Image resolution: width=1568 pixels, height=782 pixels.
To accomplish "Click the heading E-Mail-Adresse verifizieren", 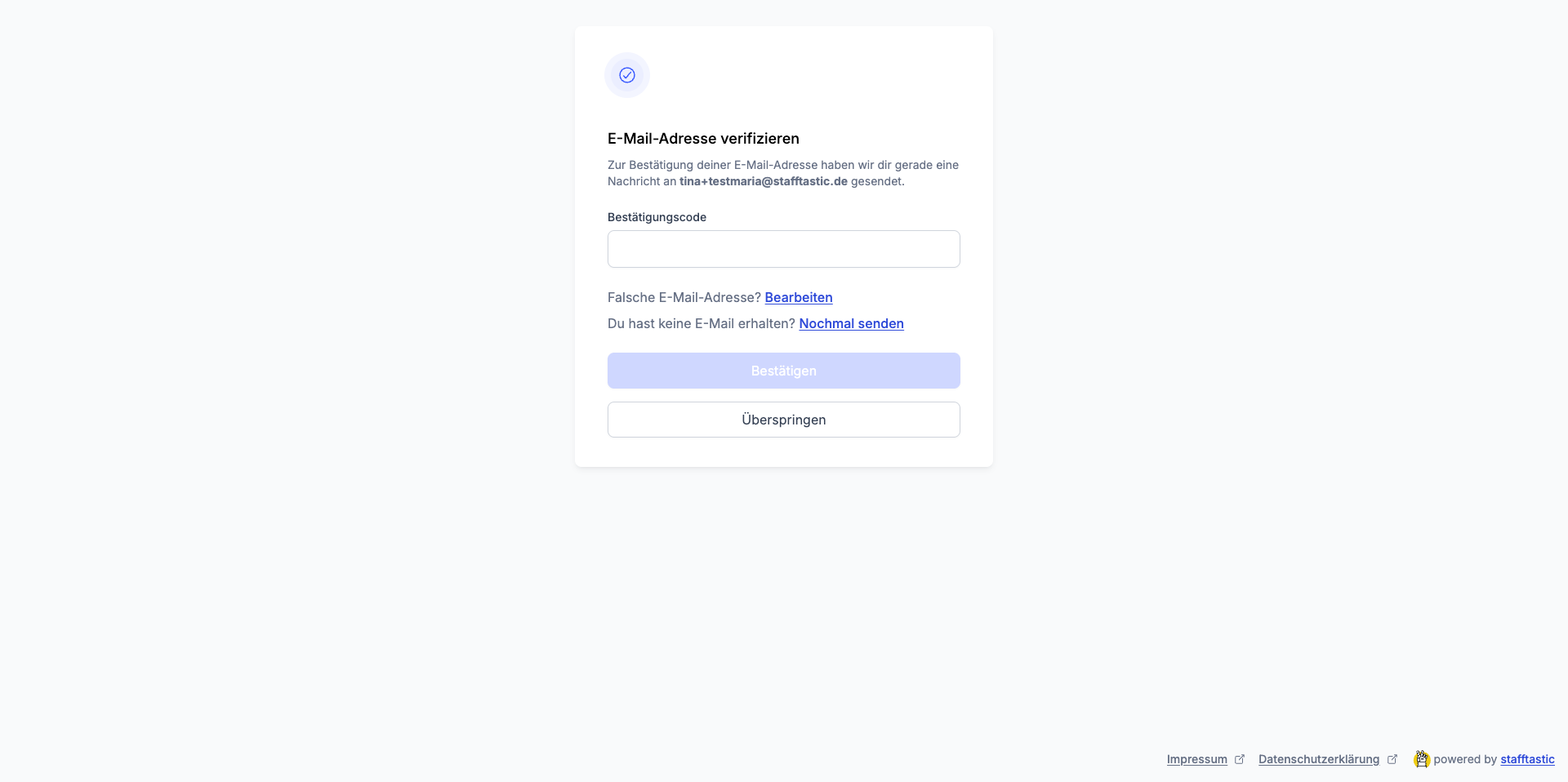I will pos(703,139).
